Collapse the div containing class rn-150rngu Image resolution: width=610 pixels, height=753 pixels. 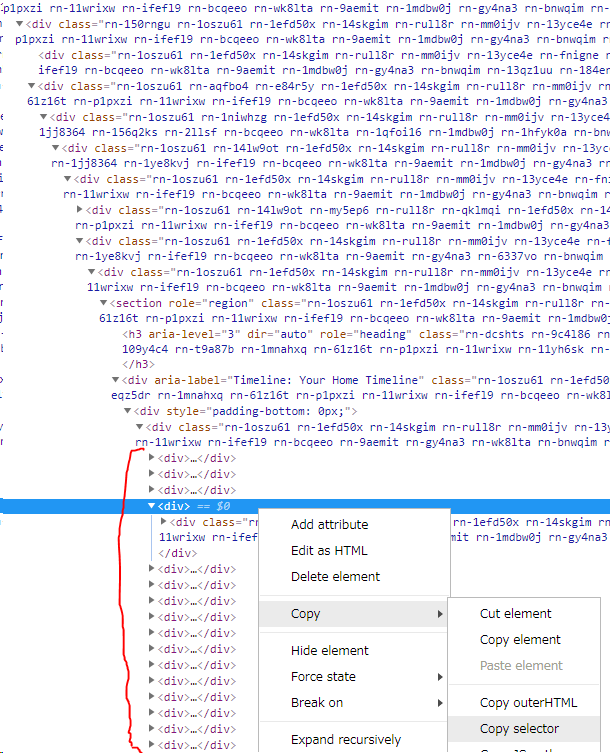19,23
